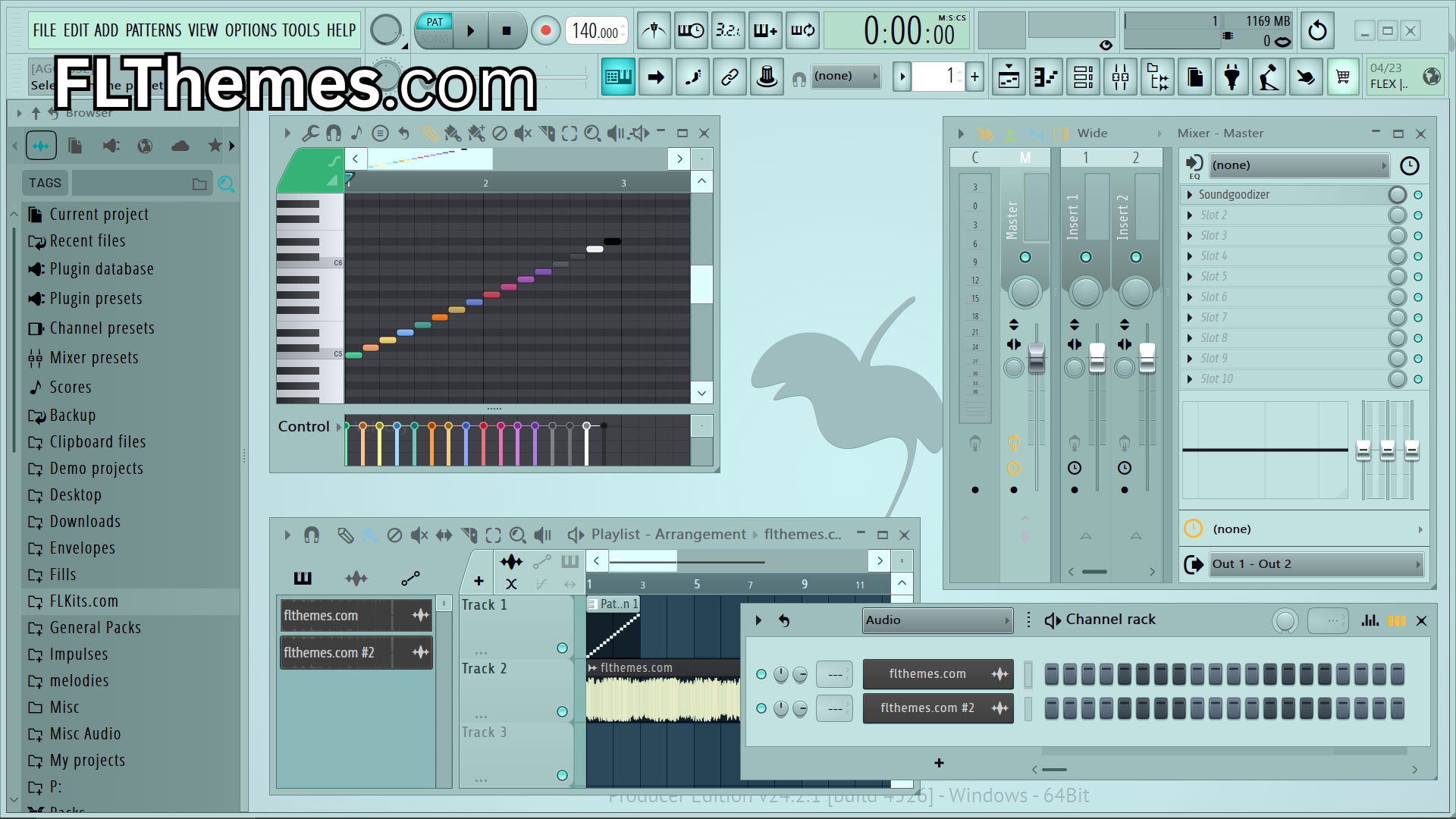Open the FILE menu
Viewport: 1456px width, 819px height.
(44, 30)
